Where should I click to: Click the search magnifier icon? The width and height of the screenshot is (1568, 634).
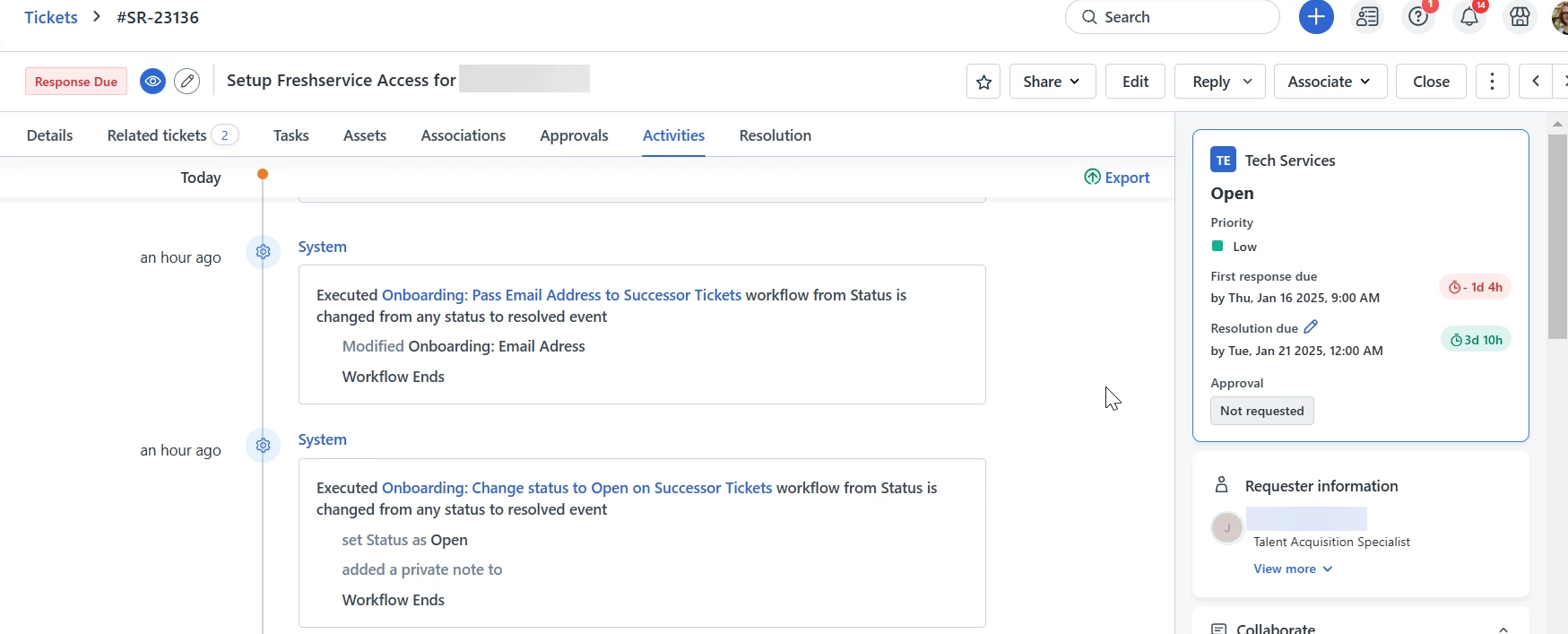[x=1089, y=17]
